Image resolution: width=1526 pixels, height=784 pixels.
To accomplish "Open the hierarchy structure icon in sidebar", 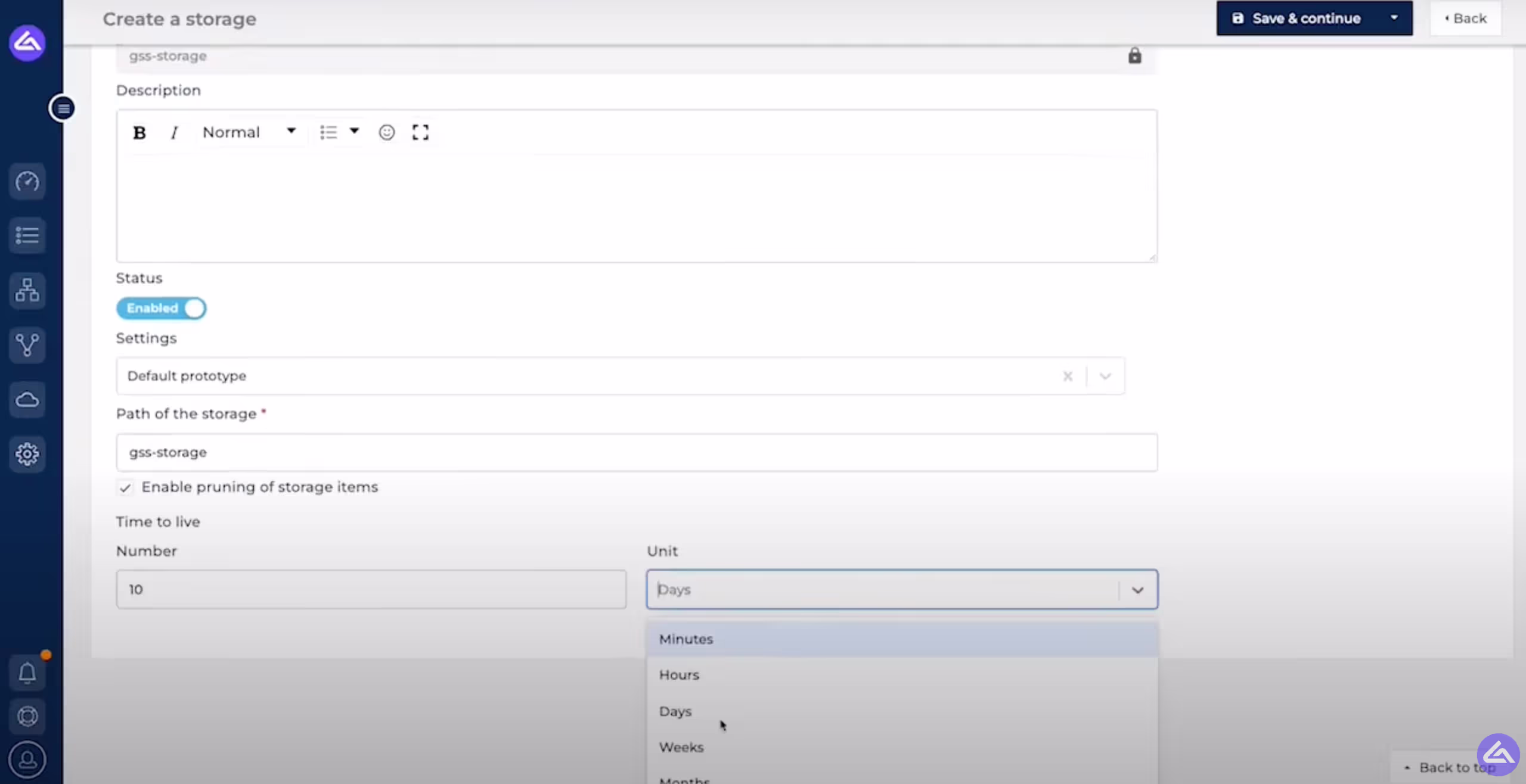I will [27, 290].
